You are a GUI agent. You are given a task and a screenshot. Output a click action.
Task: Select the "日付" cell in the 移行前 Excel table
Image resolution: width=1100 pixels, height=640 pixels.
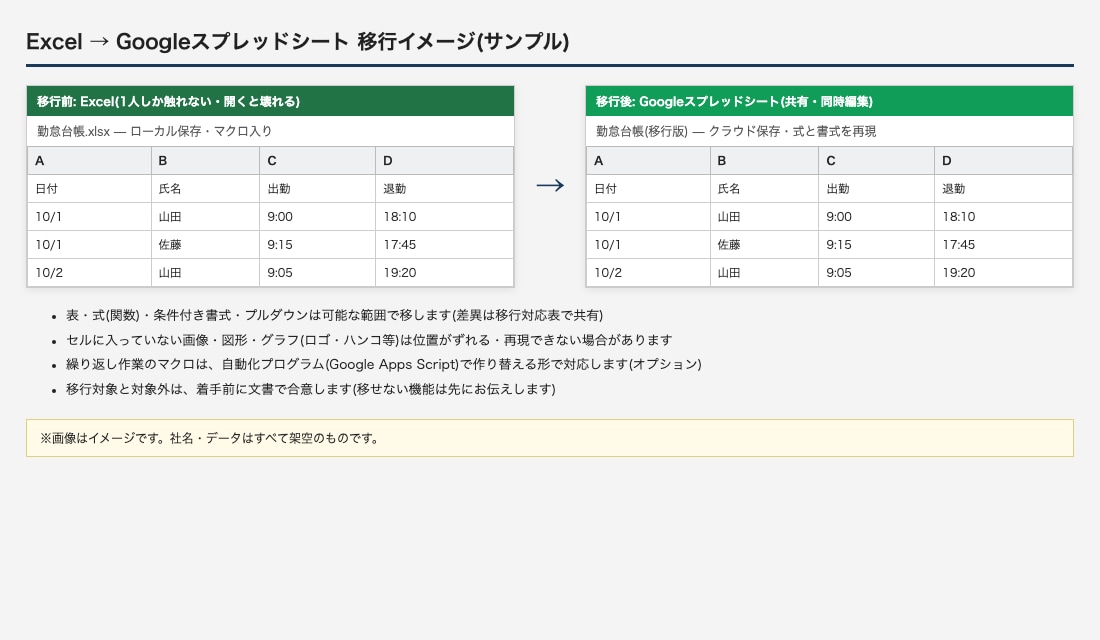[89, 189]
